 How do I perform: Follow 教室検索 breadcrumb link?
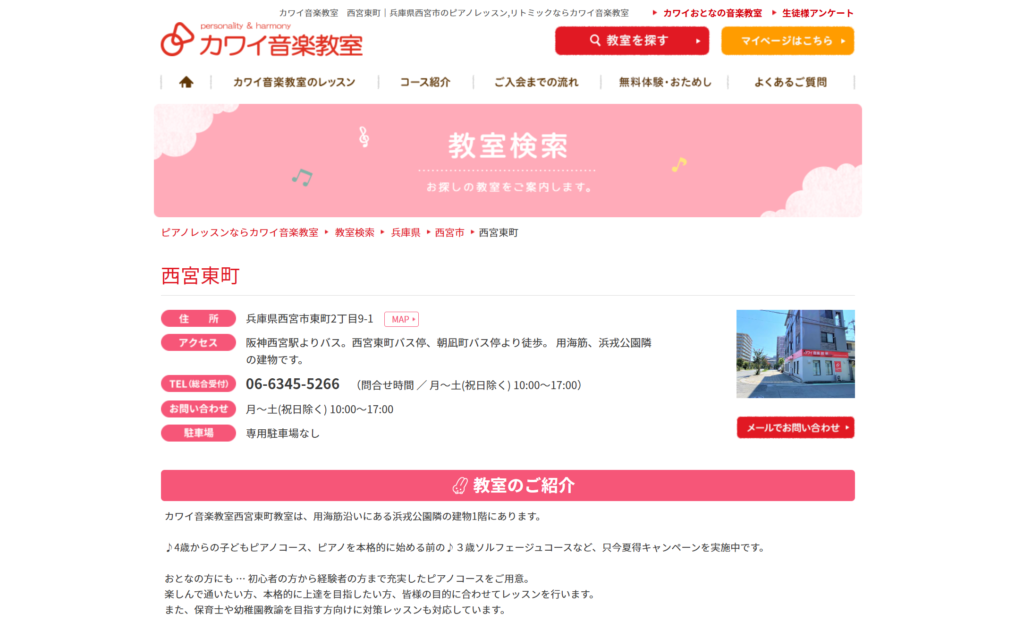[355, 232]
